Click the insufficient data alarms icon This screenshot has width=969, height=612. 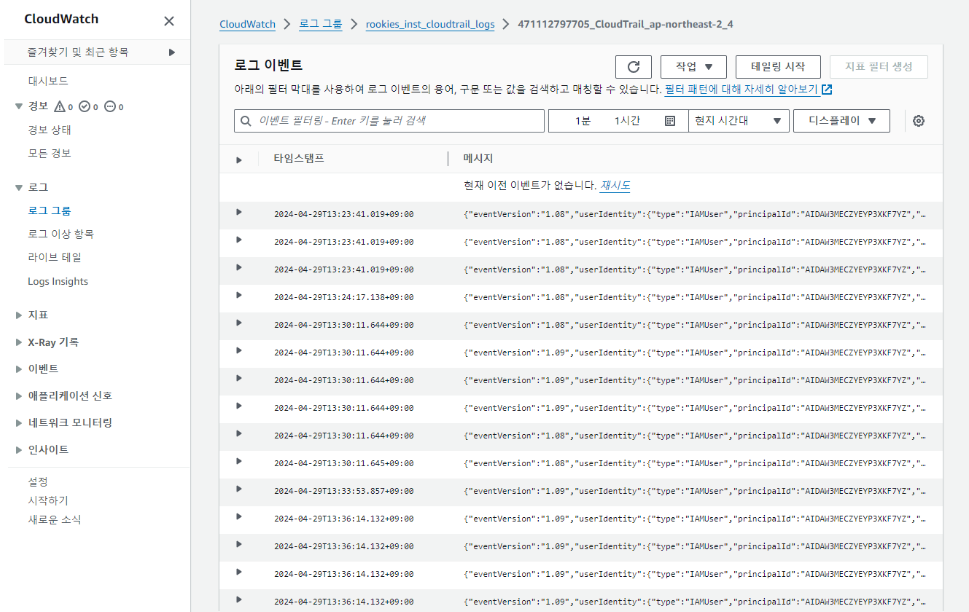coord(110,106)
